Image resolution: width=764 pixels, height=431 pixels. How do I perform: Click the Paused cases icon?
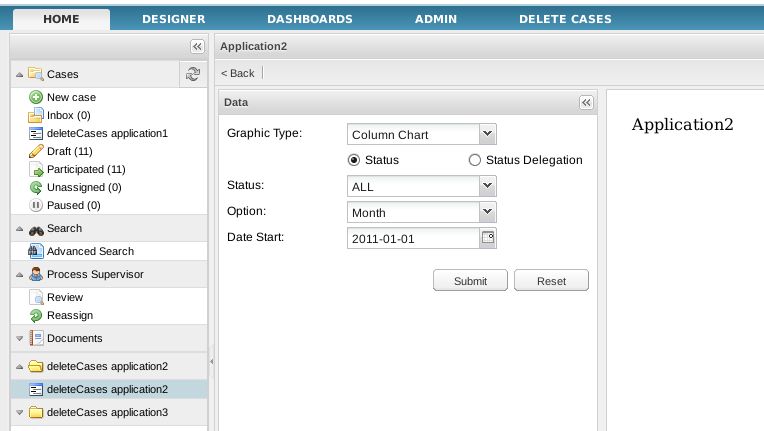tap(36, 205)
